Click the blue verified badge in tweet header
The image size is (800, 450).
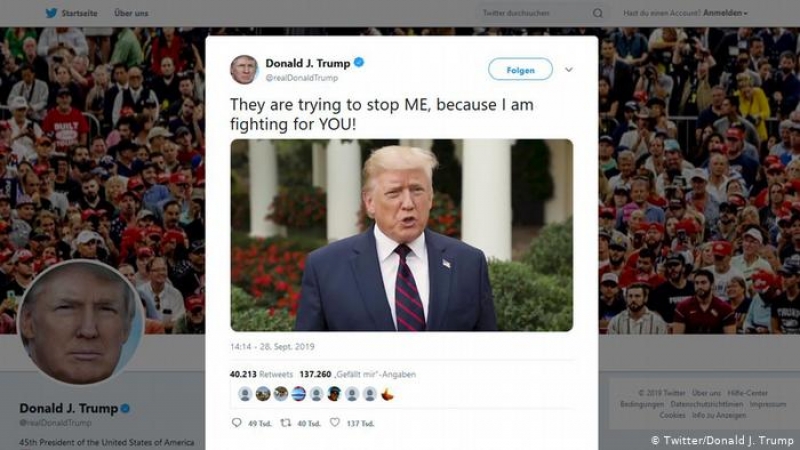[359, 63]
